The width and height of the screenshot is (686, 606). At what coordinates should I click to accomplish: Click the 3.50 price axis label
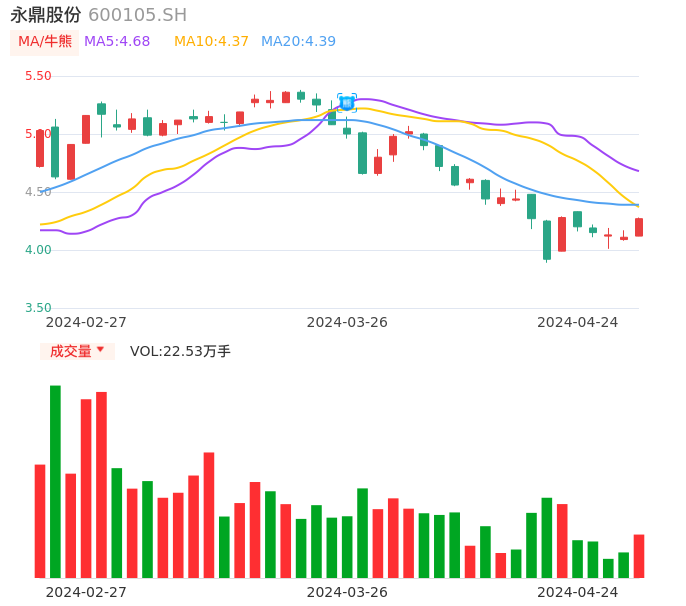[38, 308]
